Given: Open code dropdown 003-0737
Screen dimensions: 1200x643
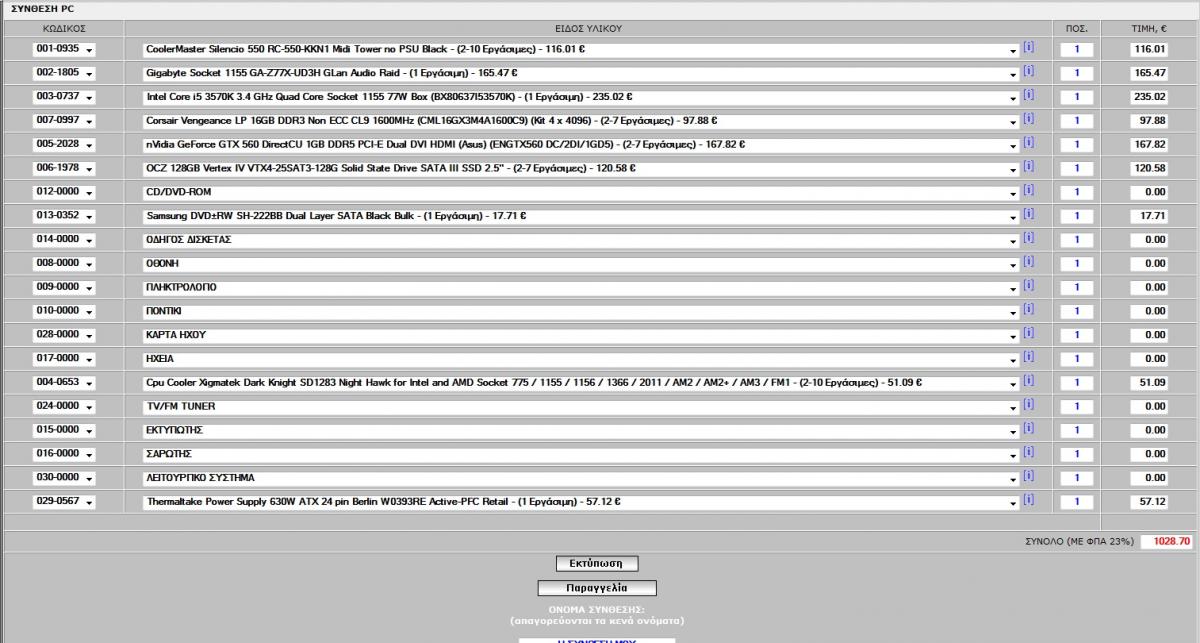Looking at the screenshot, I should pos(64,97).
